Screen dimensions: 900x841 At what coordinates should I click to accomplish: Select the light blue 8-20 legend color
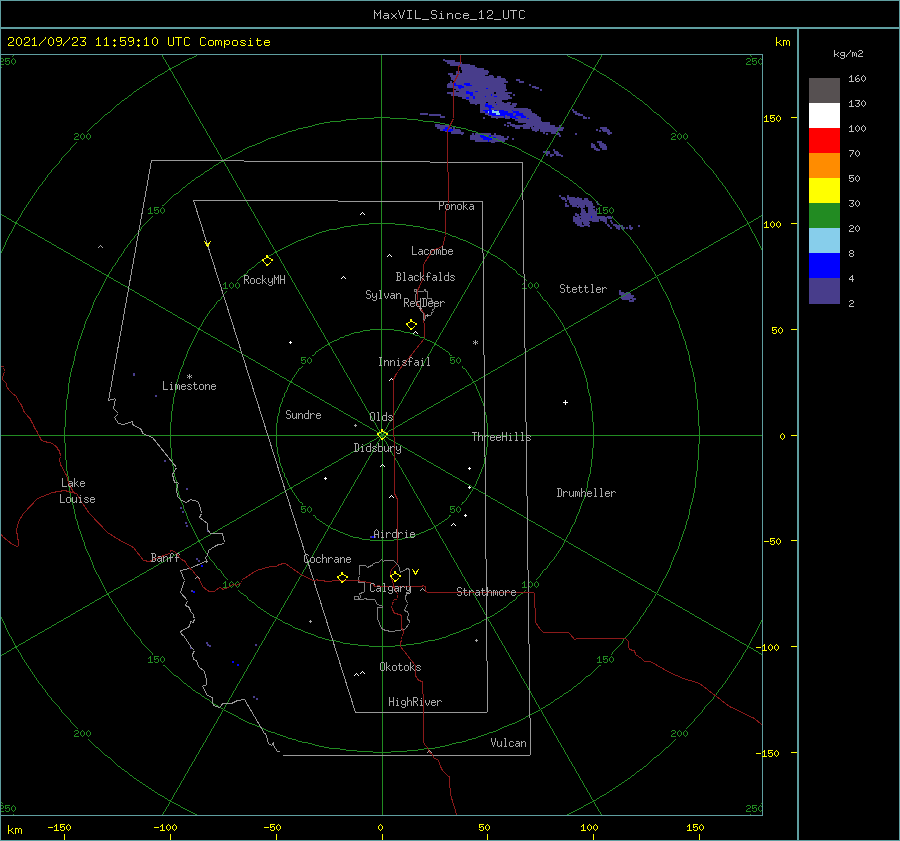[824, 241]
